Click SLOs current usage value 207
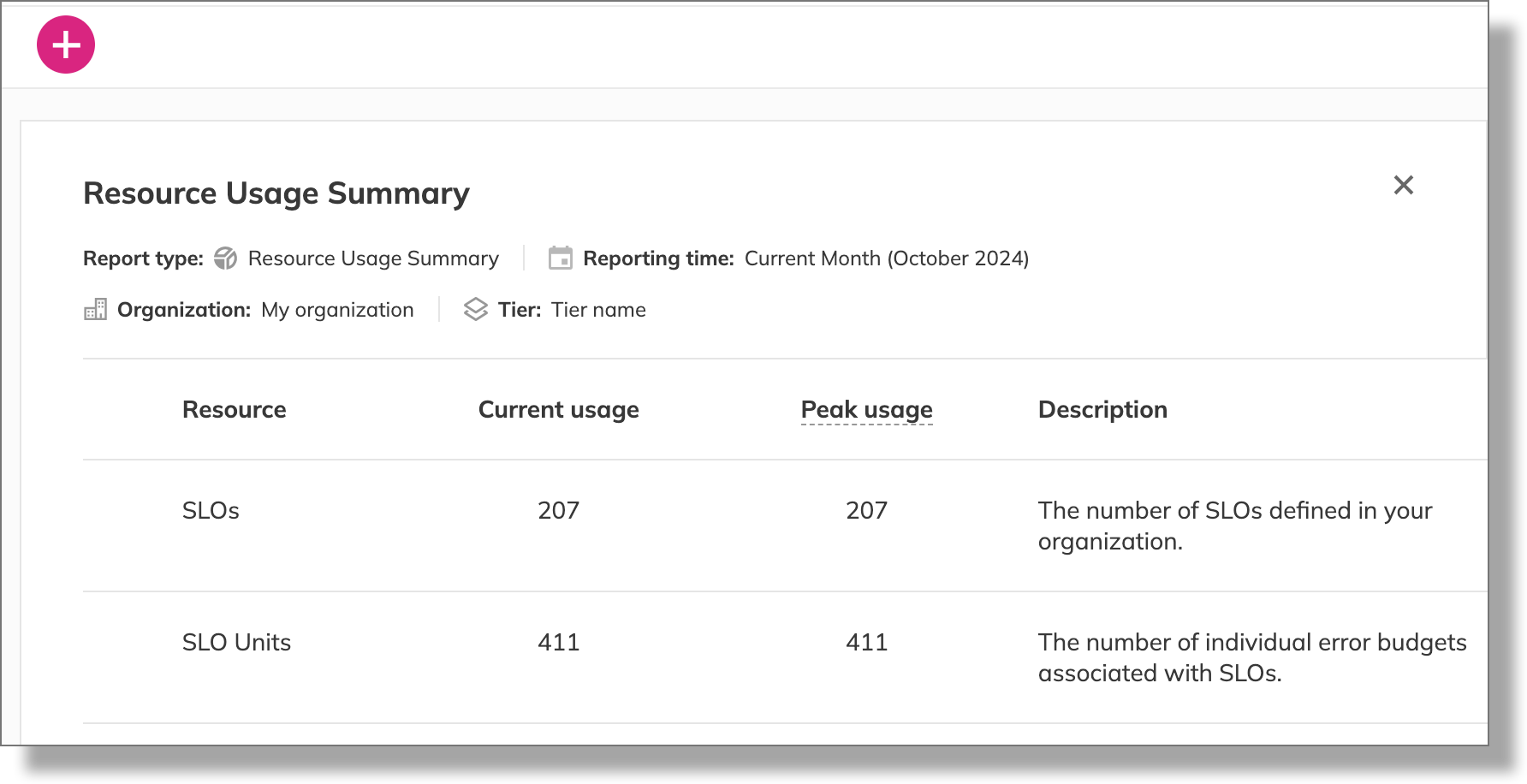Image resolution: width=1527 pixels, height=784 pixels. [558, 511]
